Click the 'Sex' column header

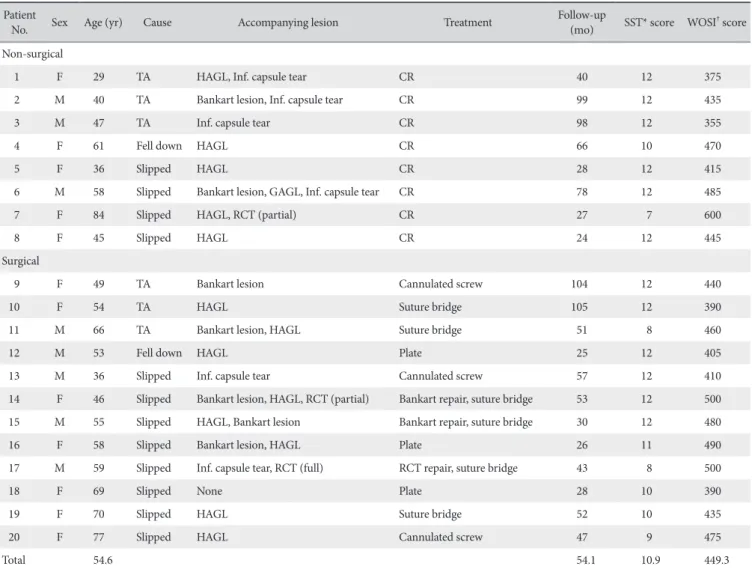coord(59,22)
